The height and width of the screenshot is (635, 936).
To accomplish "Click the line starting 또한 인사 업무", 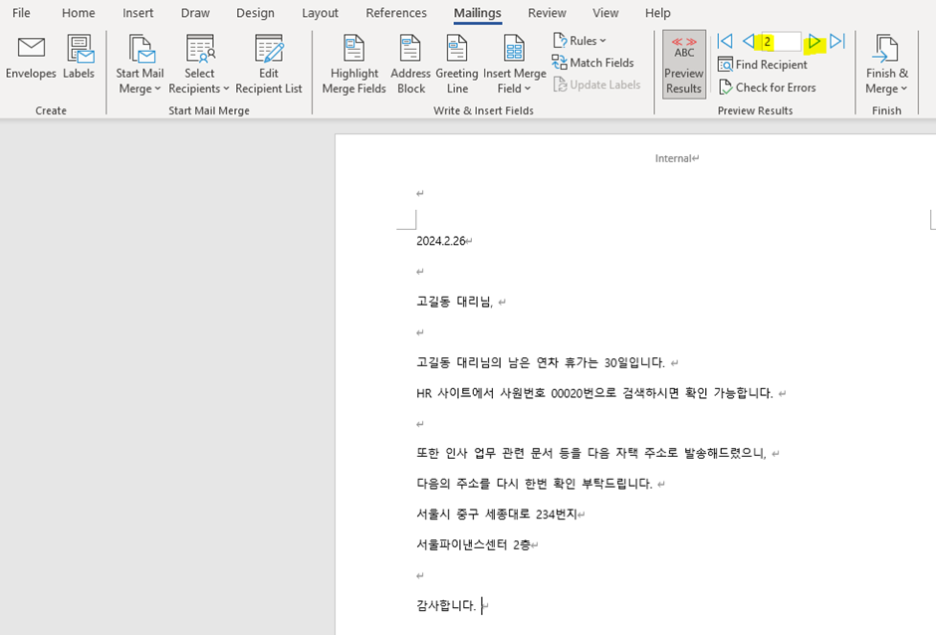I will pyautogui.click(x=591, y=454).
